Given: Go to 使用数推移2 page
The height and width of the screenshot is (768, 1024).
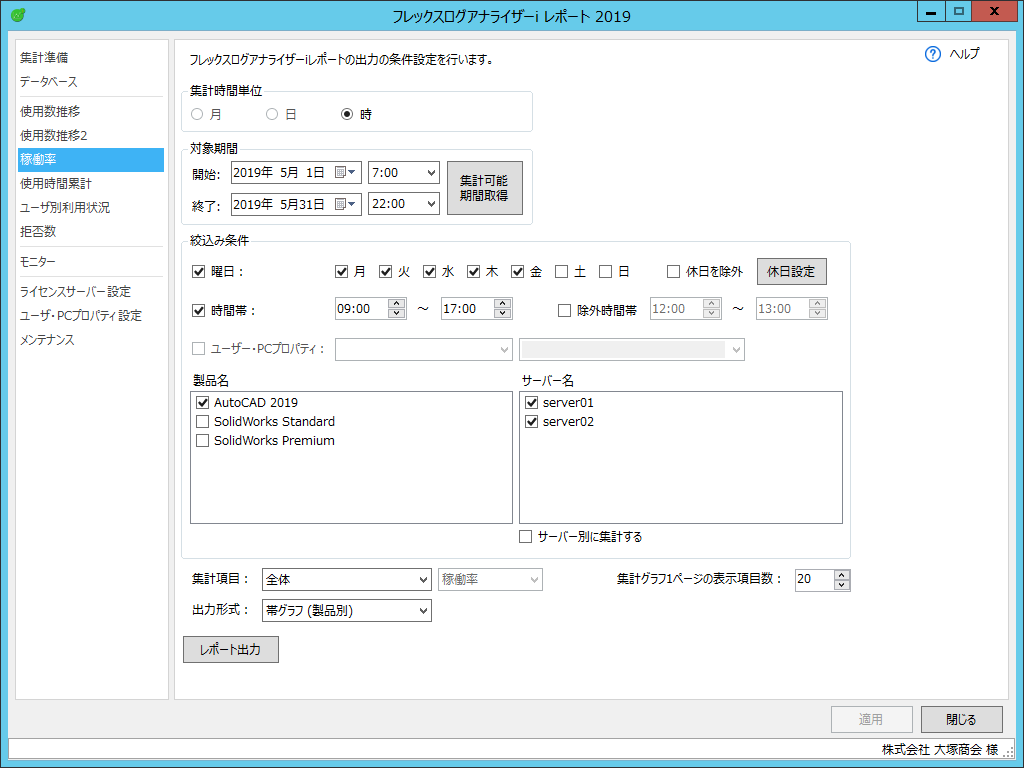Looking at the screenshot, I should tap(54, 135).
